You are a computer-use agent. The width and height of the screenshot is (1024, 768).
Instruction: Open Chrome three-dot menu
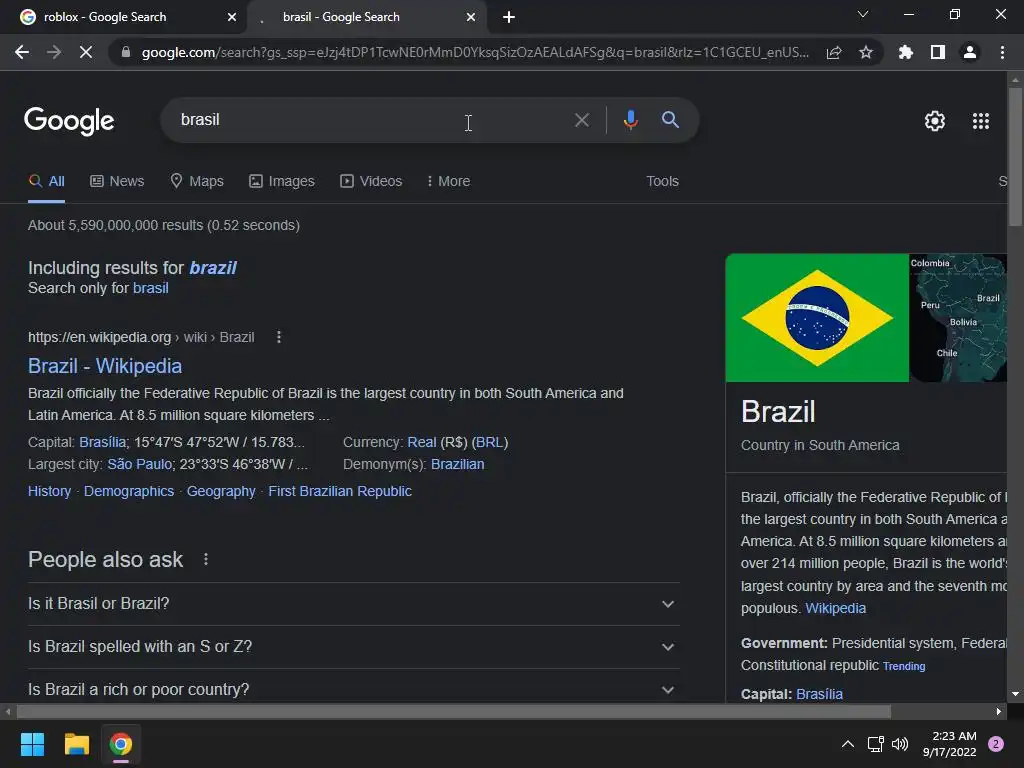tap(1002, 52)
